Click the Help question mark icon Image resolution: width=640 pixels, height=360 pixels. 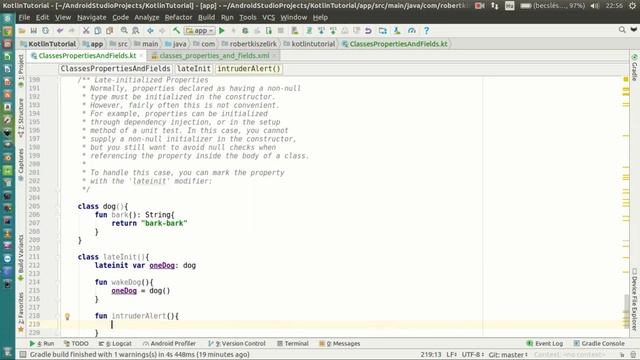427,31
